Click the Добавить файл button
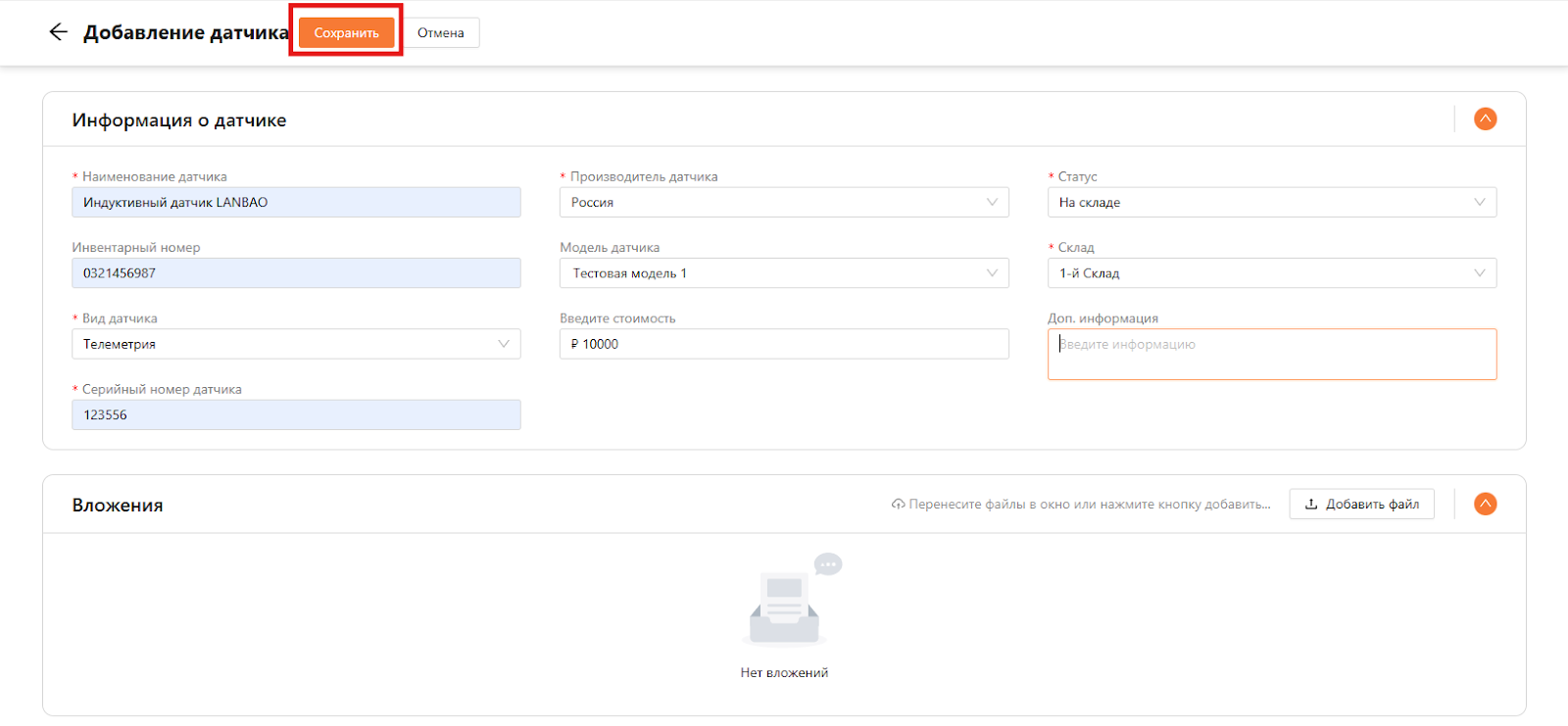The width and height of the screenshot is (1568, 726). click(x=1361, y=505)
